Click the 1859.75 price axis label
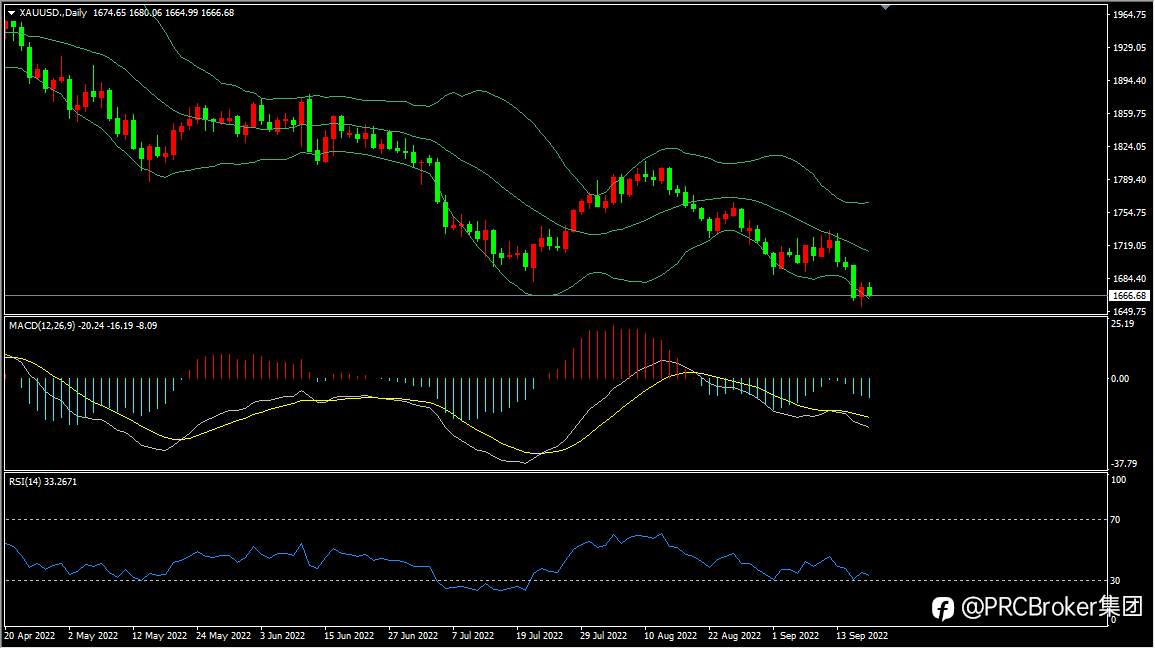This screenshot has height=649, width=1155. point(1129,114)
